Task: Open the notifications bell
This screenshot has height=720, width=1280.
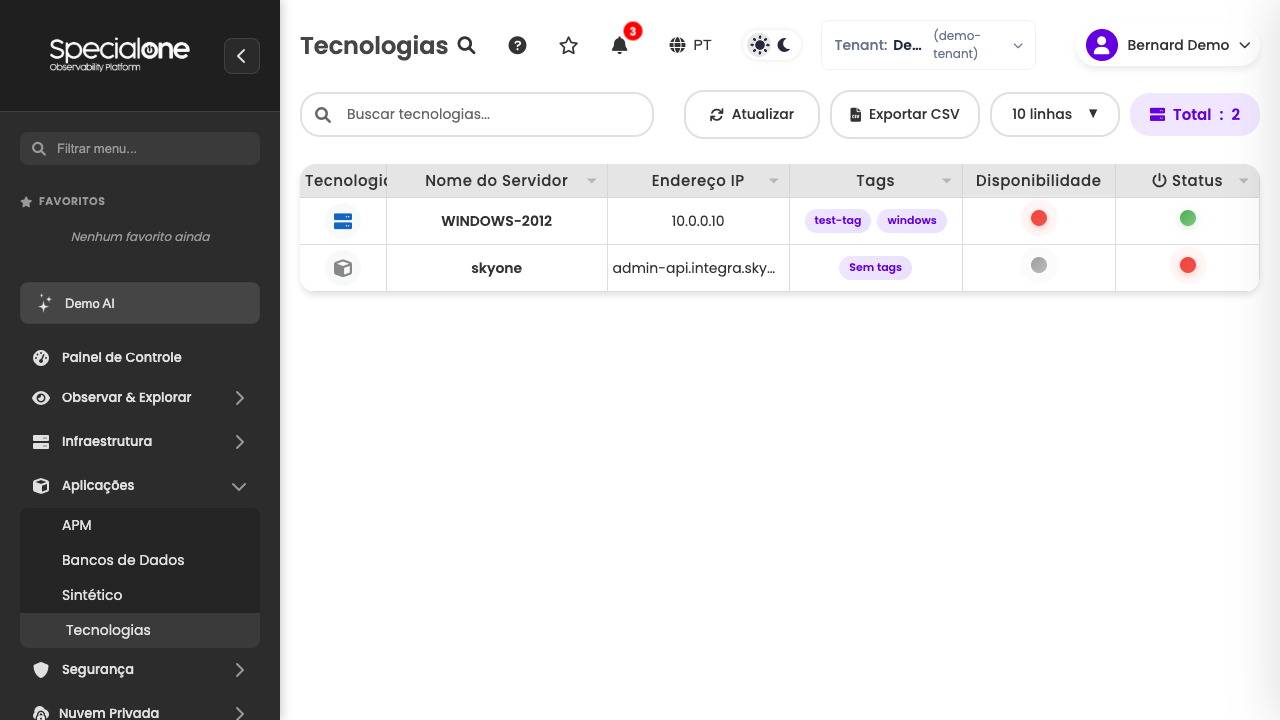Action: [620, 45]
